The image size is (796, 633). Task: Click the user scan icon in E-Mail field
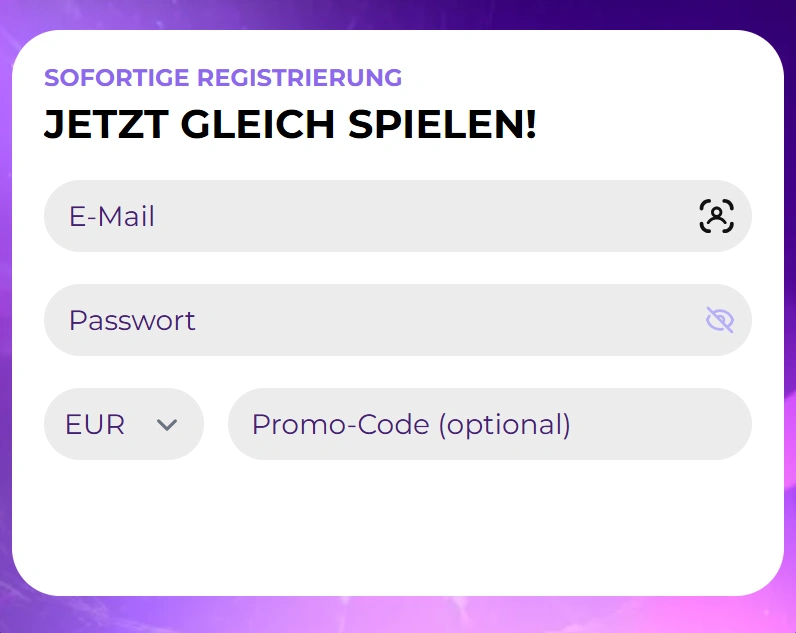coord(716,216)
